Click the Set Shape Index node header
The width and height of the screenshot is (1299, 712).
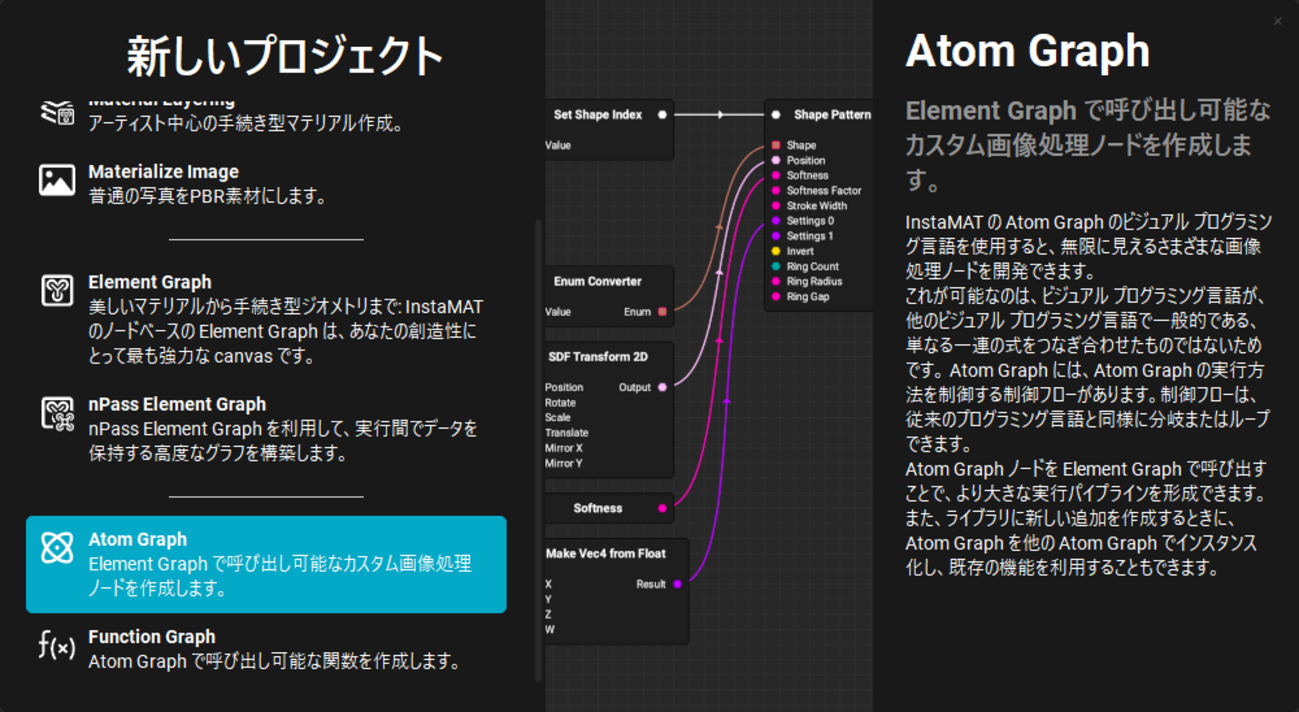(598, 115)
